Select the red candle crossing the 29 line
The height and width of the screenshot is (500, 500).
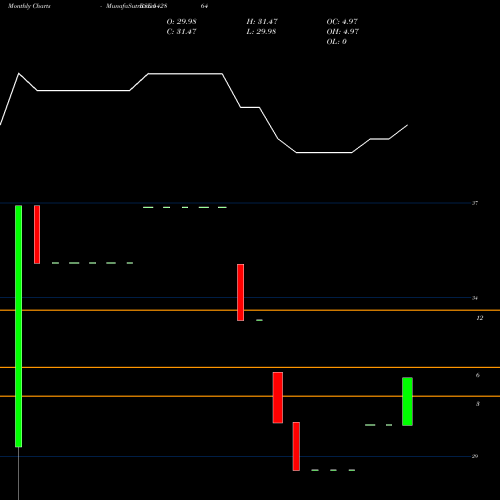coord(296,446)
